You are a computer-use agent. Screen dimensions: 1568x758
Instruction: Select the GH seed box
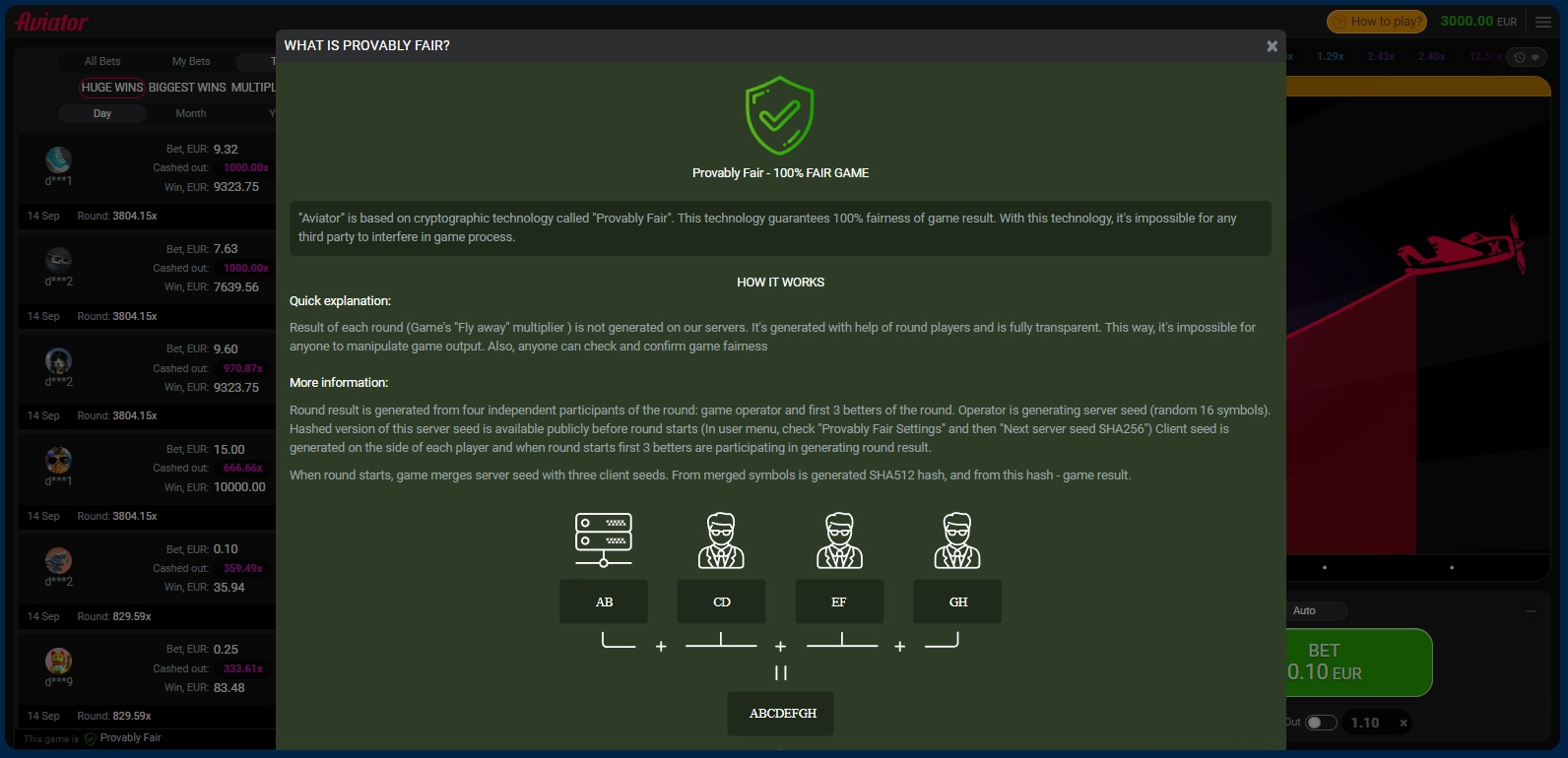coord(957,601)
